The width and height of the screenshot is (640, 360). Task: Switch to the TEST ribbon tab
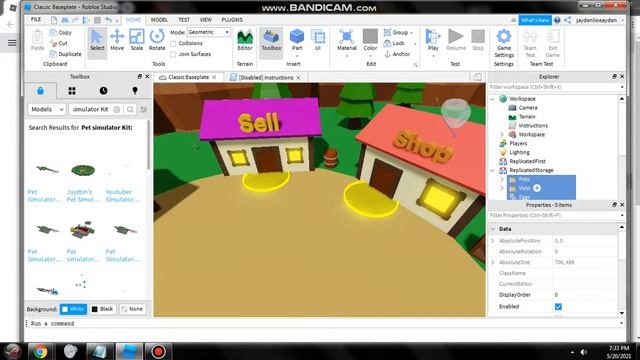(x=184, y=20)
